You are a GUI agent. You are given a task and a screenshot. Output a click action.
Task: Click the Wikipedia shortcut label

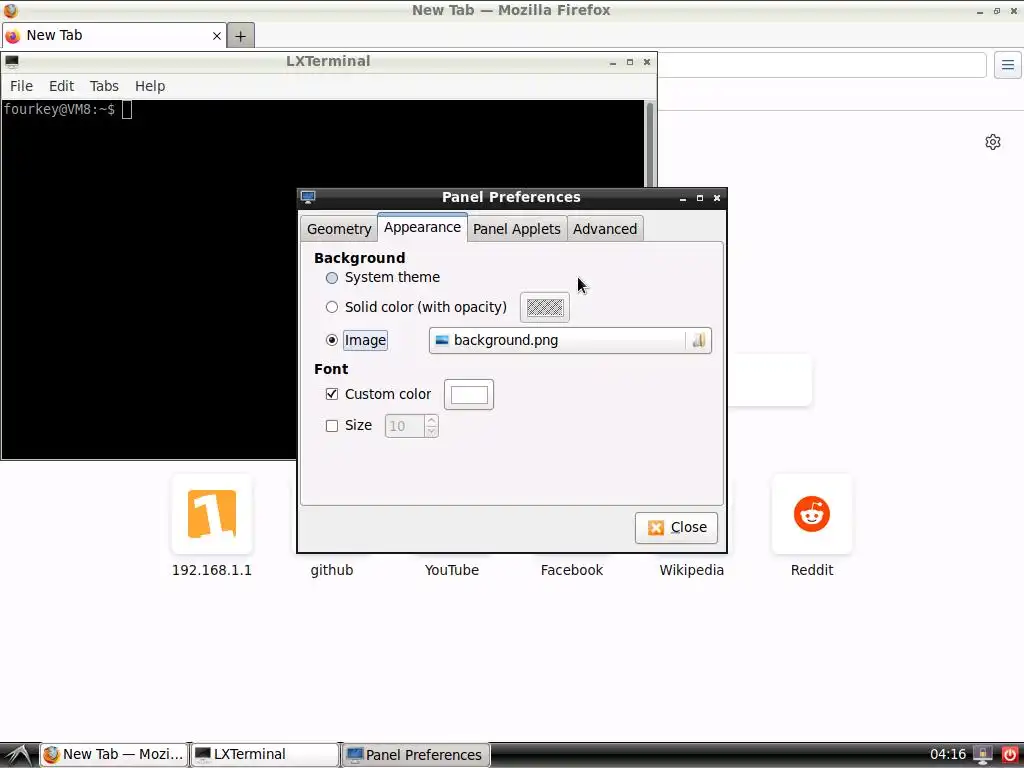tap(692, 570)
